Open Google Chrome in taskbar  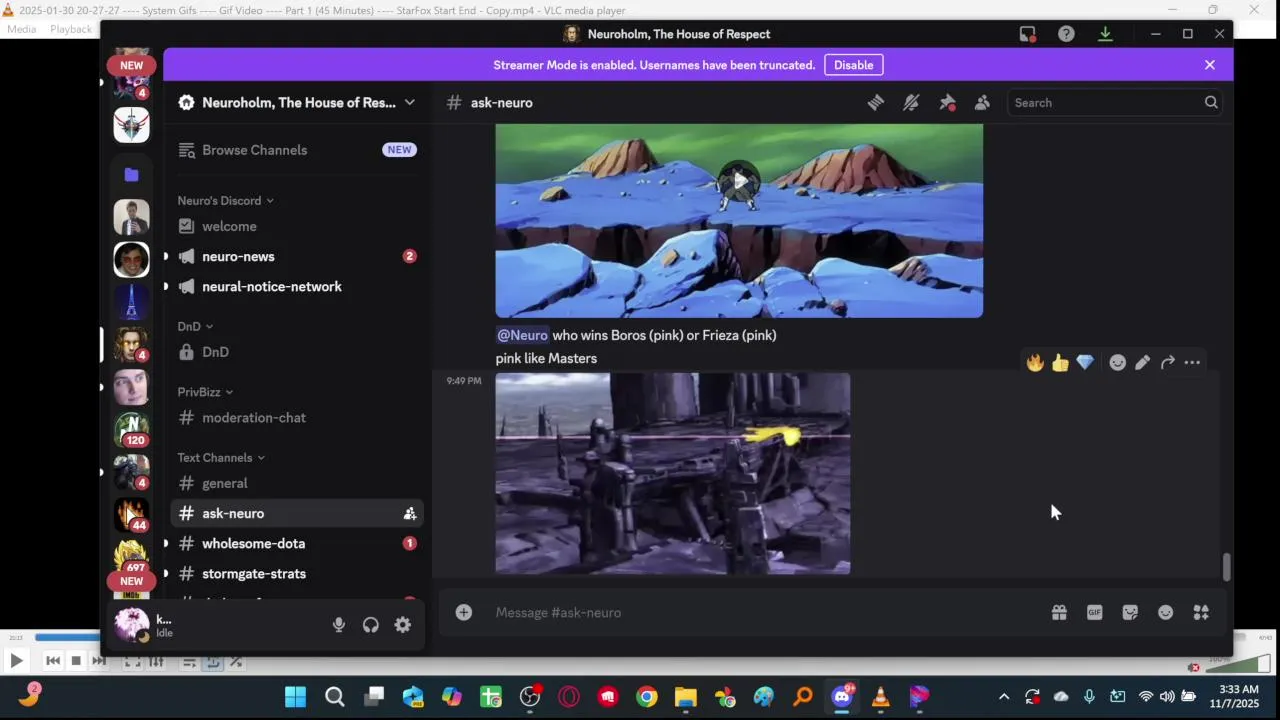[647, 697]
